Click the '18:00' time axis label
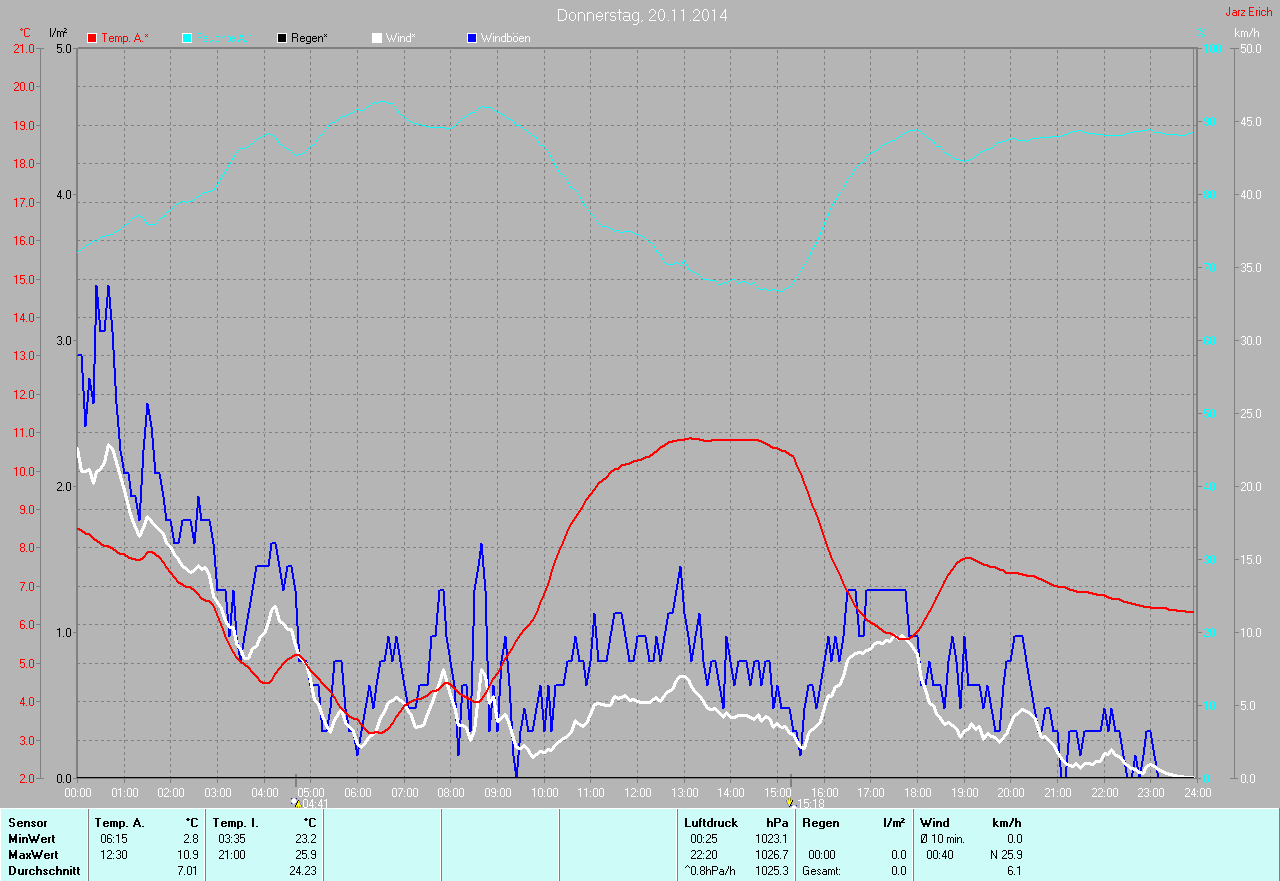The height and width of the screenshot is (881, 1280). coord(918,793)
